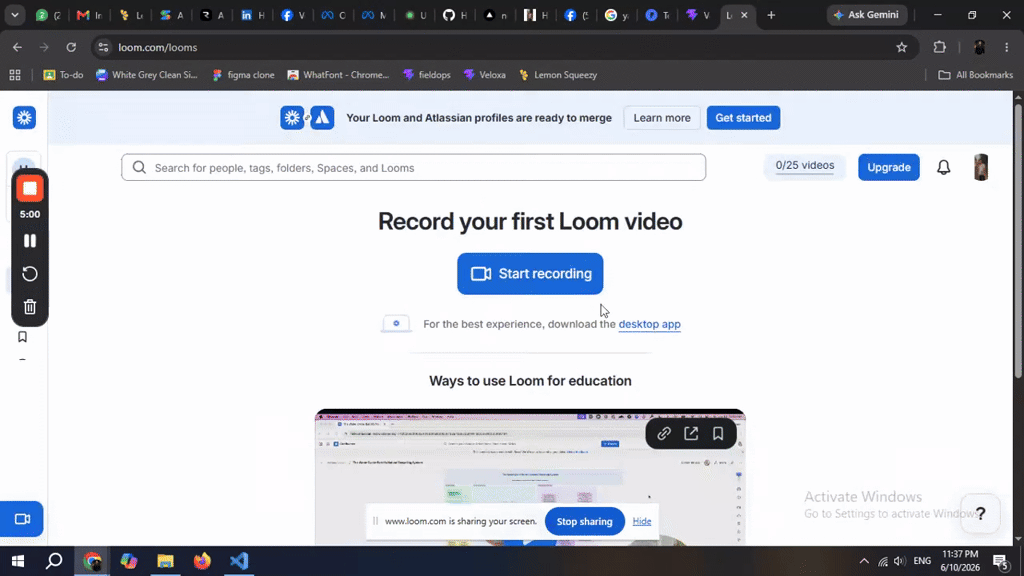Click the Stop sharing button
Viewport: 1024px width, 576px height.
[x=584, y=521]
